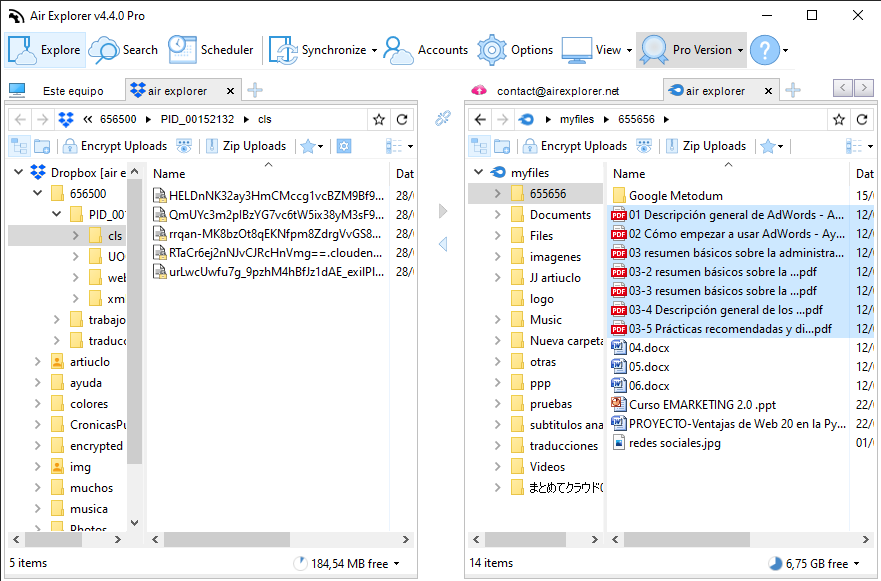Expand the Music folder in right tree
This screenshot has height=581, width=881.
(x=497, y=320)
